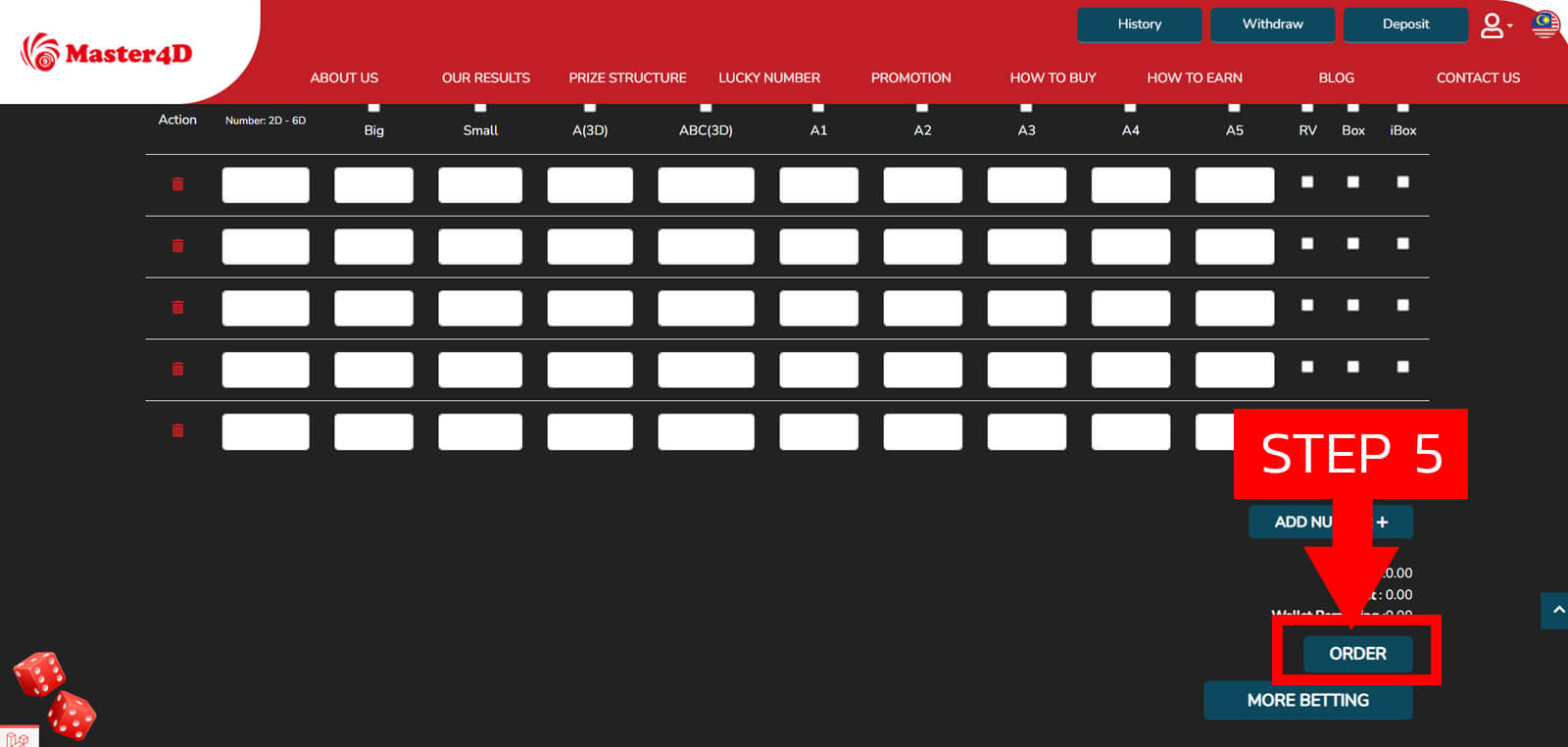
Task: Click trash icon on the third row
Action: pyautogui.click(x=177, y=308)
